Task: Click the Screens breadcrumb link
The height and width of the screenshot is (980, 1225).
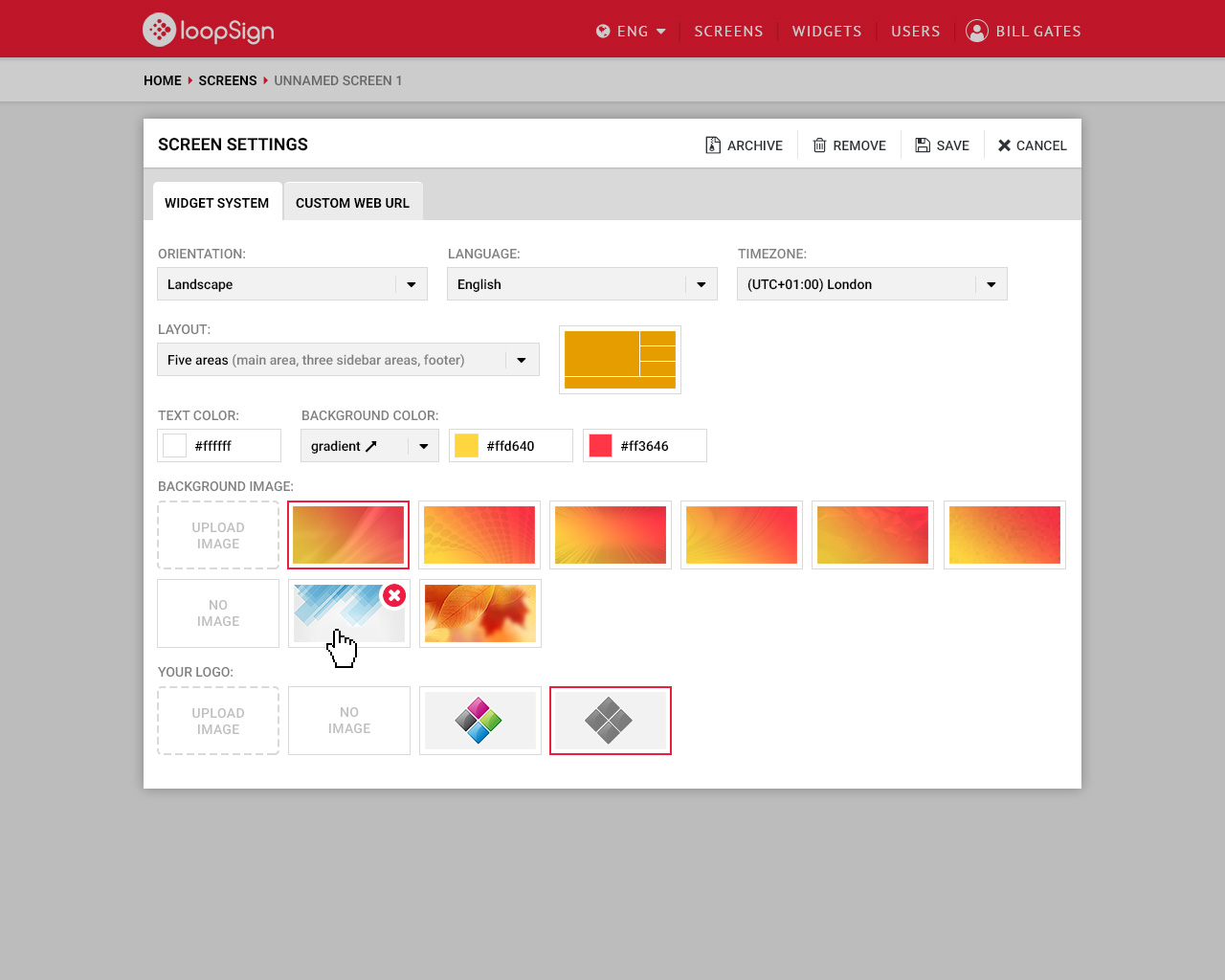Action: pyautogui.click(x=228, y=80)
